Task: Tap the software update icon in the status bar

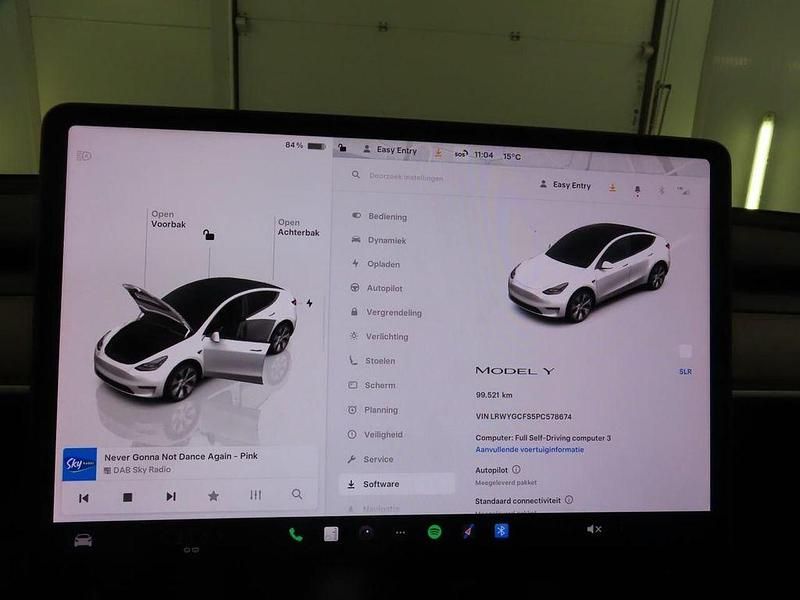Action: pos(437,150)
